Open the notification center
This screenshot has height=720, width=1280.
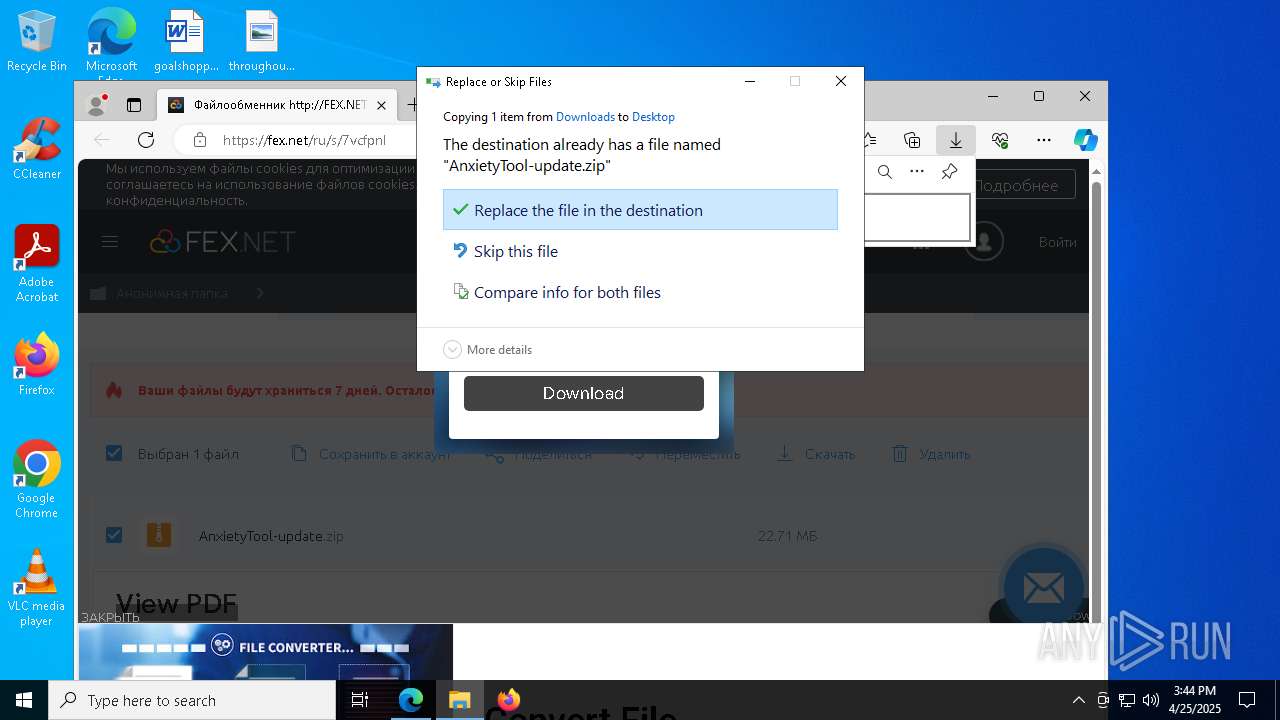point(1247,700)
